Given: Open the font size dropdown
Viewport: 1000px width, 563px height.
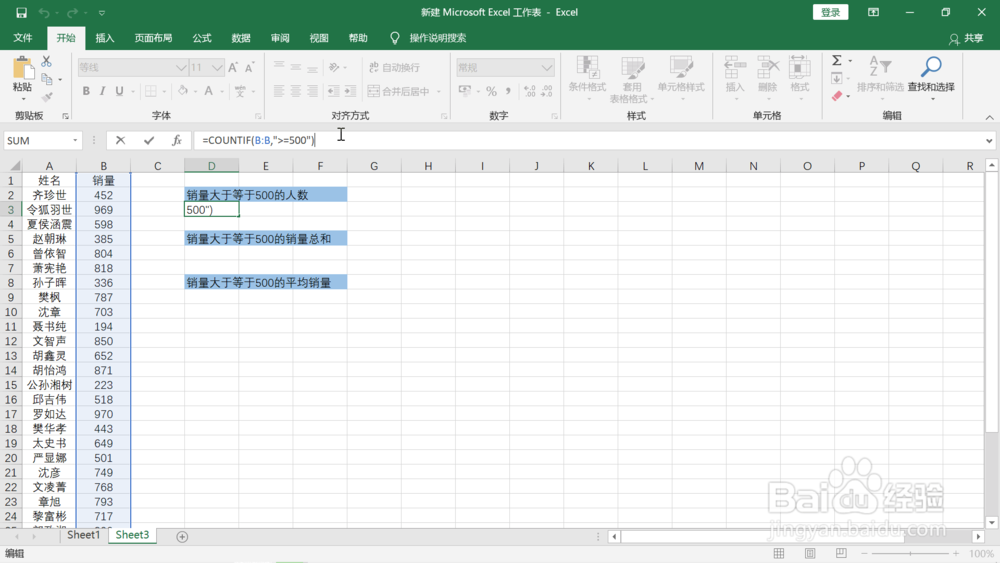Looking at the screenshot, I should tap(217, 68).
